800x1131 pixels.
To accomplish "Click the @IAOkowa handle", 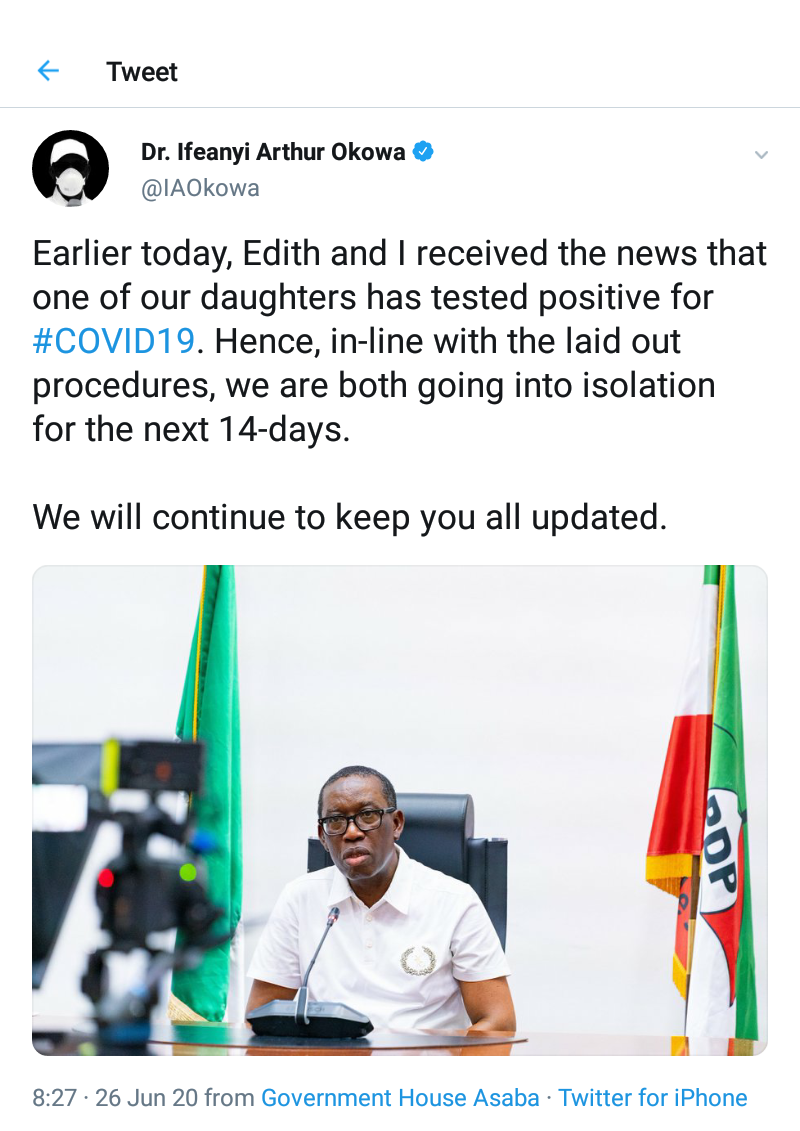I will click(200, 188).
